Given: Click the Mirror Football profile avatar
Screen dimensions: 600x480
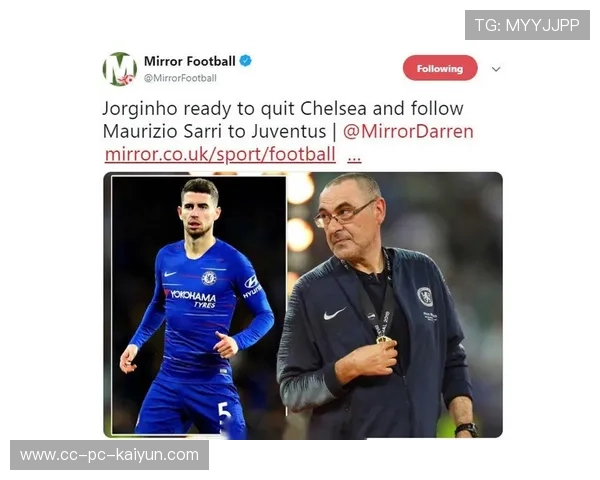Looking at the screenshot, I should pyautogui.click(x=120, y=69).
